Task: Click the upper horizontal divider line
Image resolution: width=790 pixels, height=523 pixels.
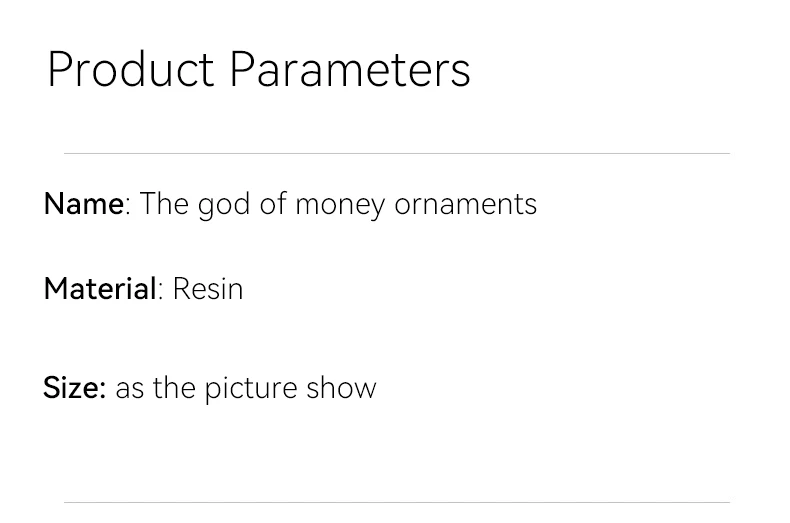Action: click(x=397, y=153)
